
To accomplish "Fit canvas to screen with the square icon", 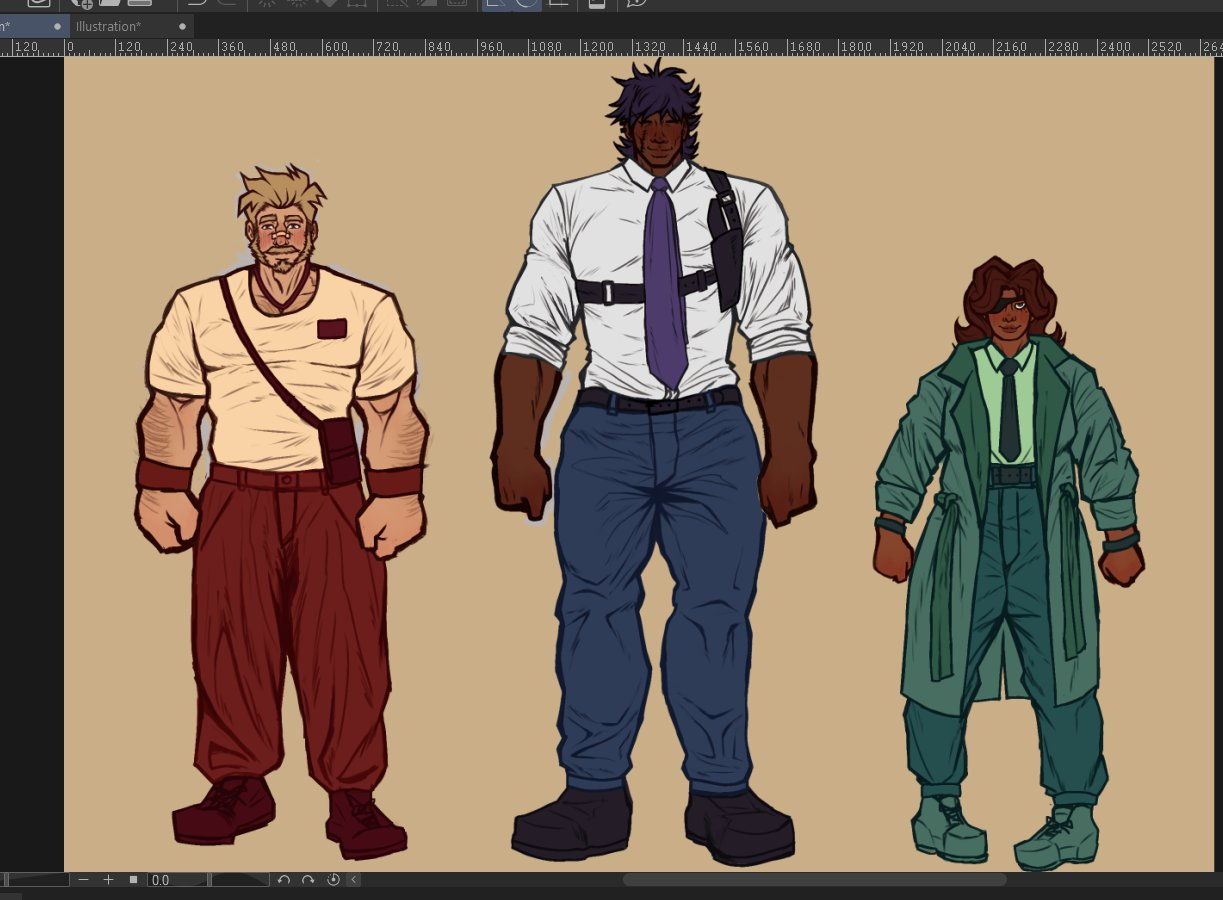I will 133,880.
